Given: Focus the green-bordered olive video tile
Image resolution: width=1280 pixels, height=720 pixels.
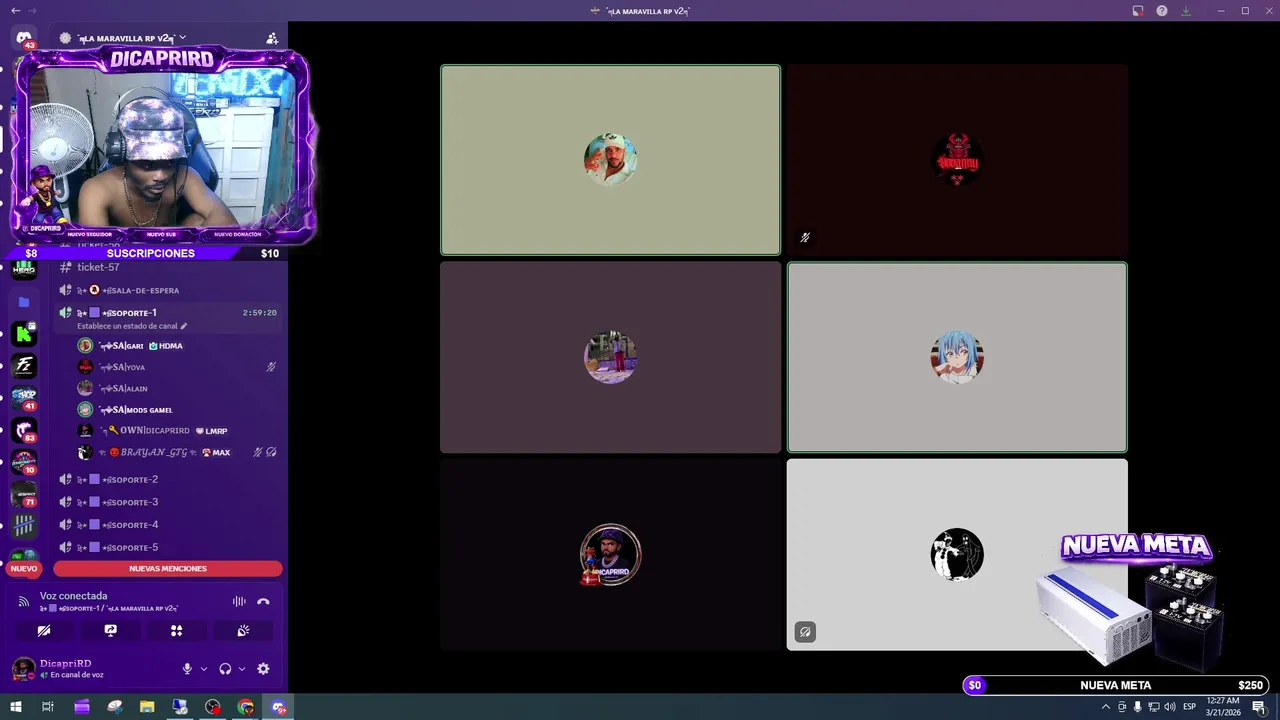Looking at the screenshot, I should click(x=610, y=160).
